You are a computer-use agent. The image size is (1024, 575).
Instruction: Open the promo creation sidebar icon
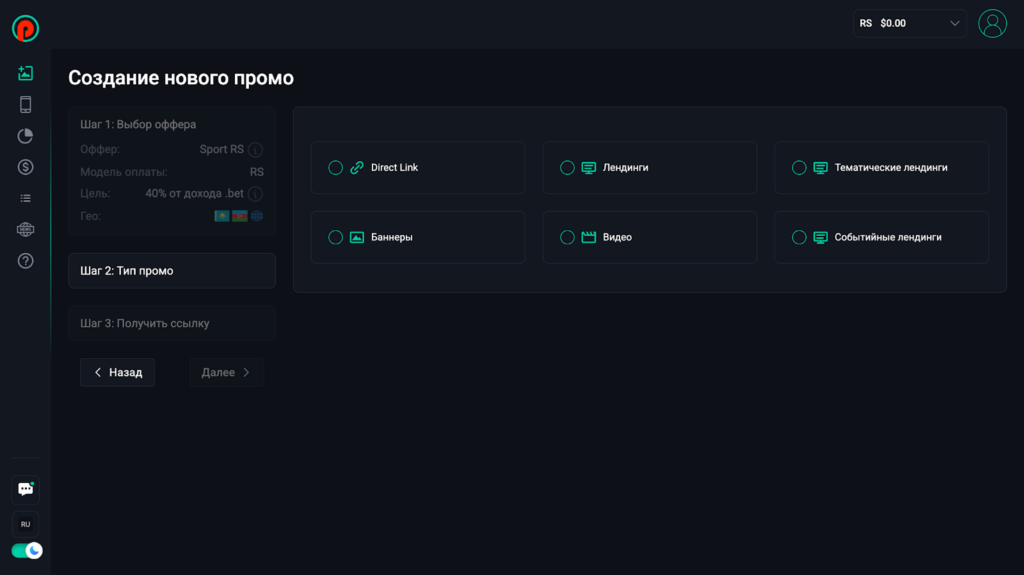pos(25,73)
